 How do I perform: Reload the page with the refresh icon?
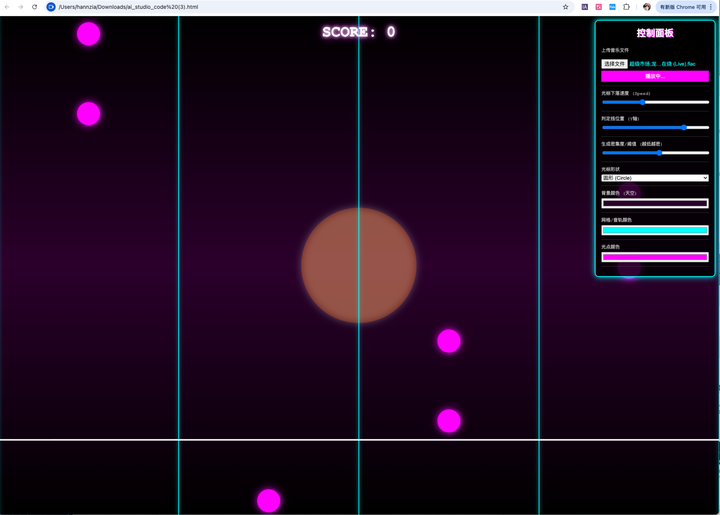tap(34, 7)
